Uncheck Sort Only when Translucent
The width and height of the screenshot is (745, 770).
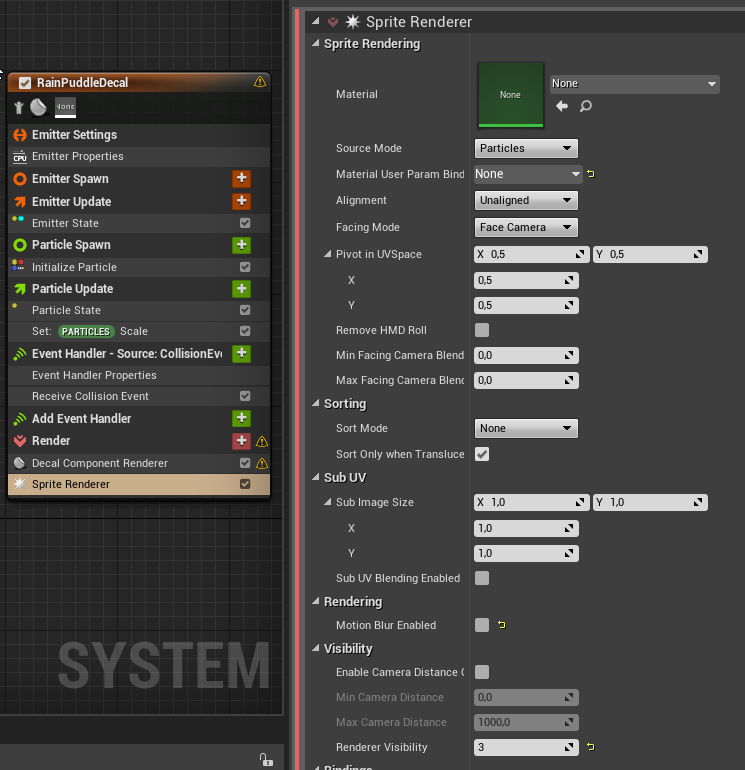click(x=482, y=454)
